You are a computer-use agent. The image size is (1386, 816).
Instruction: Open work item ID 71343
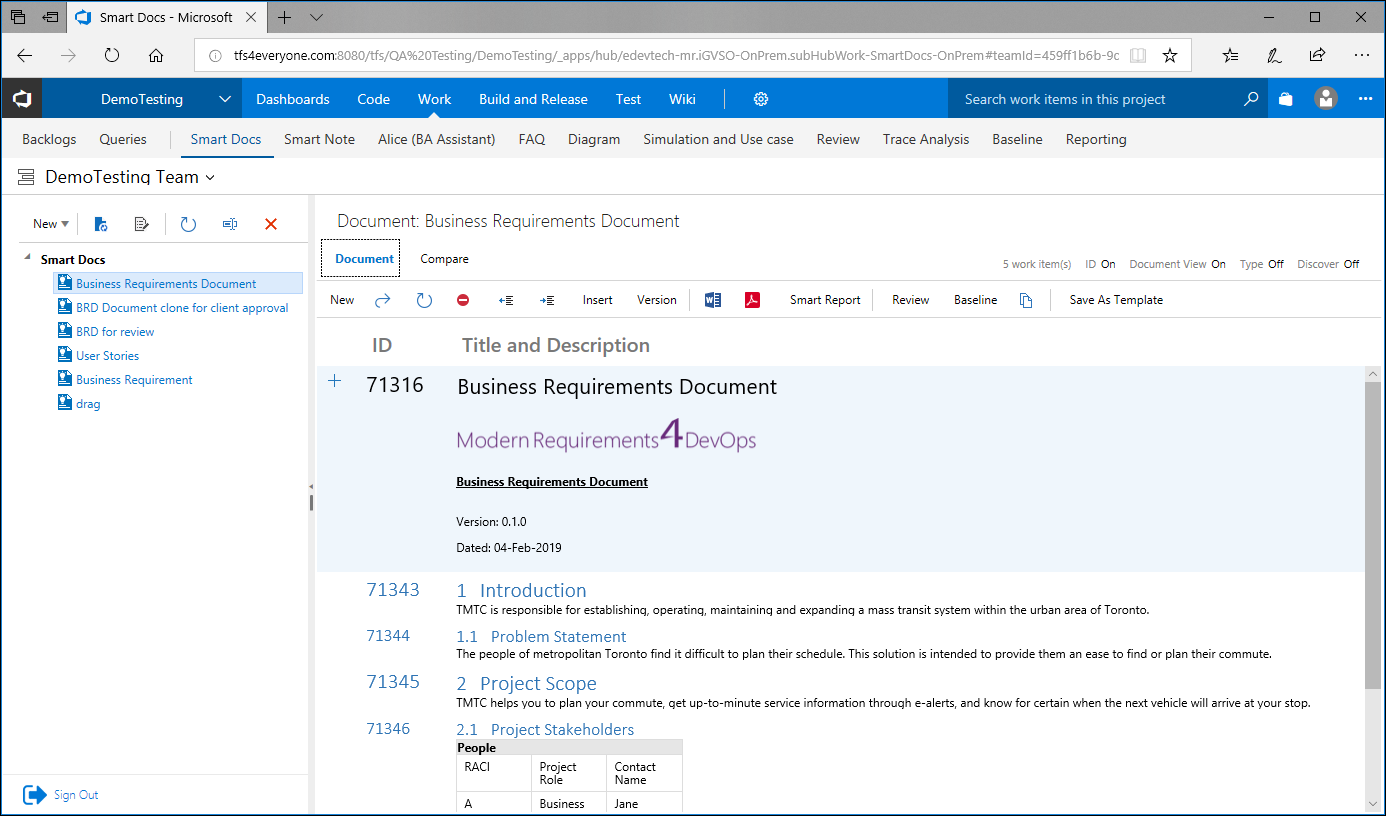393,590
